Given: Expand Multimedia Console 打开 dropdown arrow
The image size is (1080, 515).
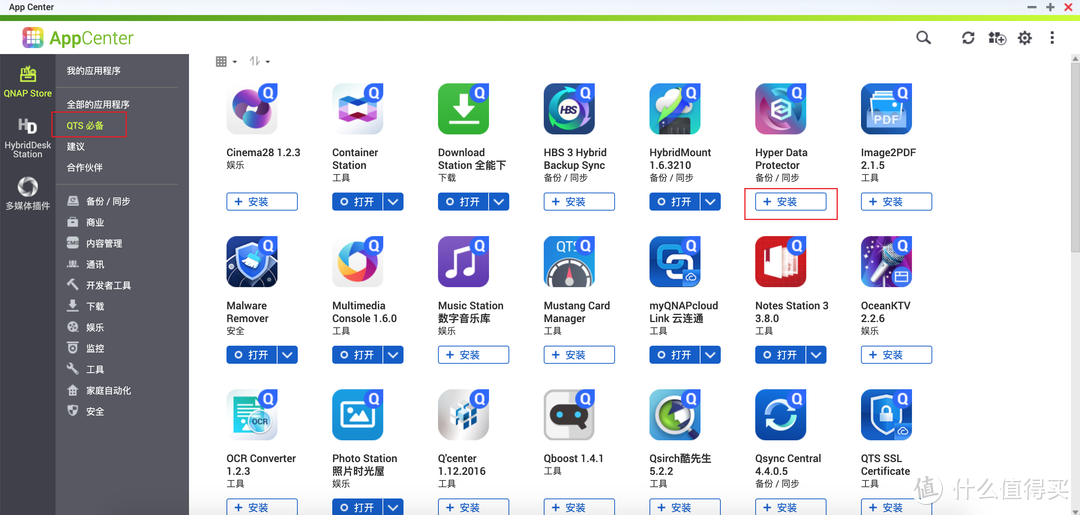Looking at the screenshot, I should [393, 355].
